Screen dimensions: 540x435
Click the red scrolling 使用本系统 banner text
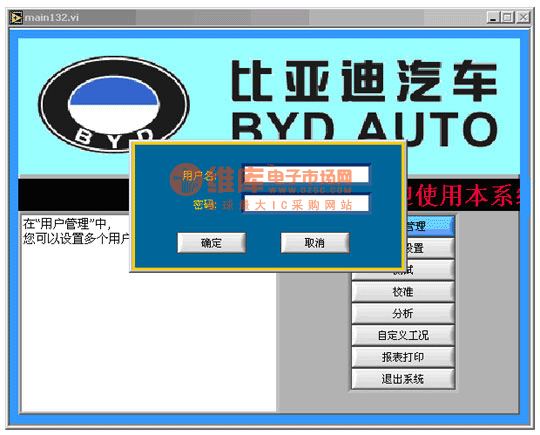coord(463,196)
